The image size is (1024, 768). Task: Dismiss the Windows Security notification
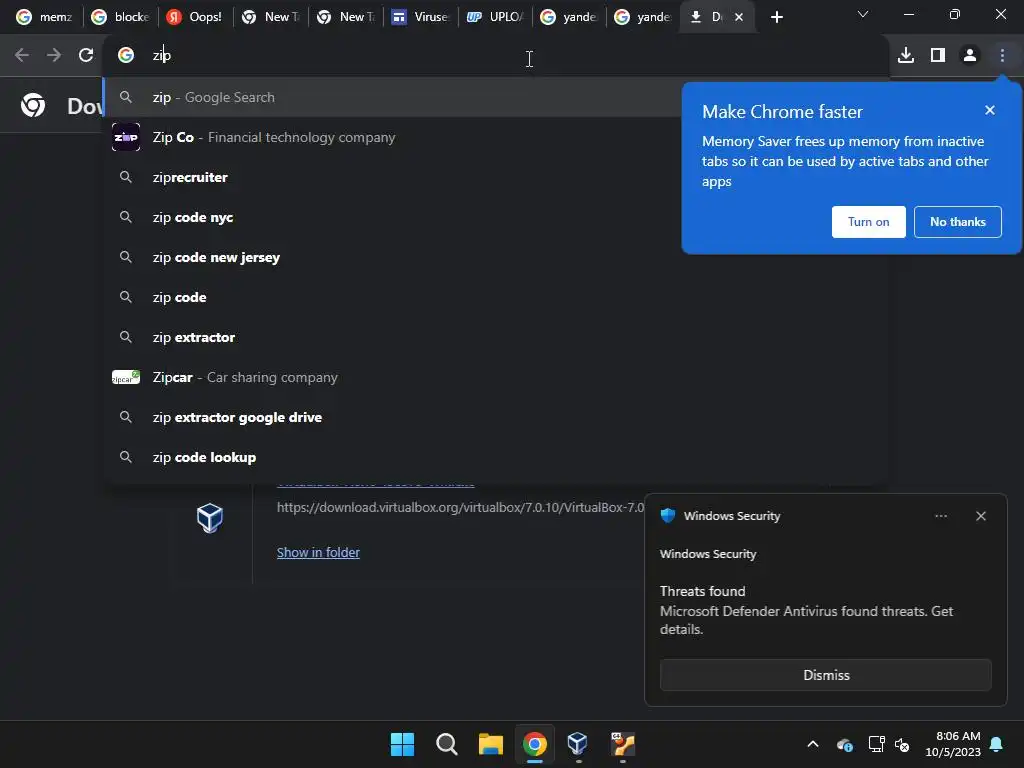(x=825, y=675)
